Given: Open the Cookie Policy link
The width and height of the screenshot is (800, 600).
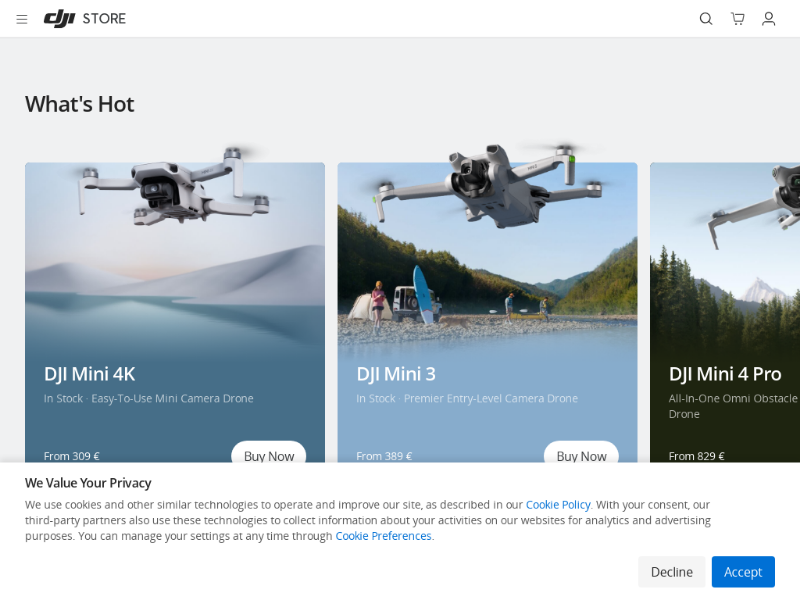Looking at the screenshot, I should point(558,505).
